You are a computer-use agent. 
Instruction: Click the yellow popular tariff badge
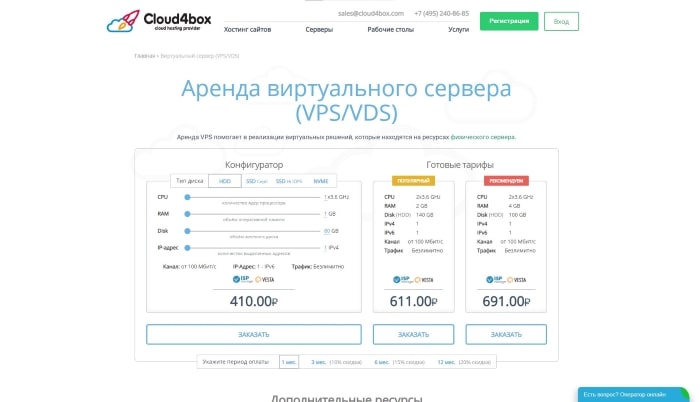413,180
